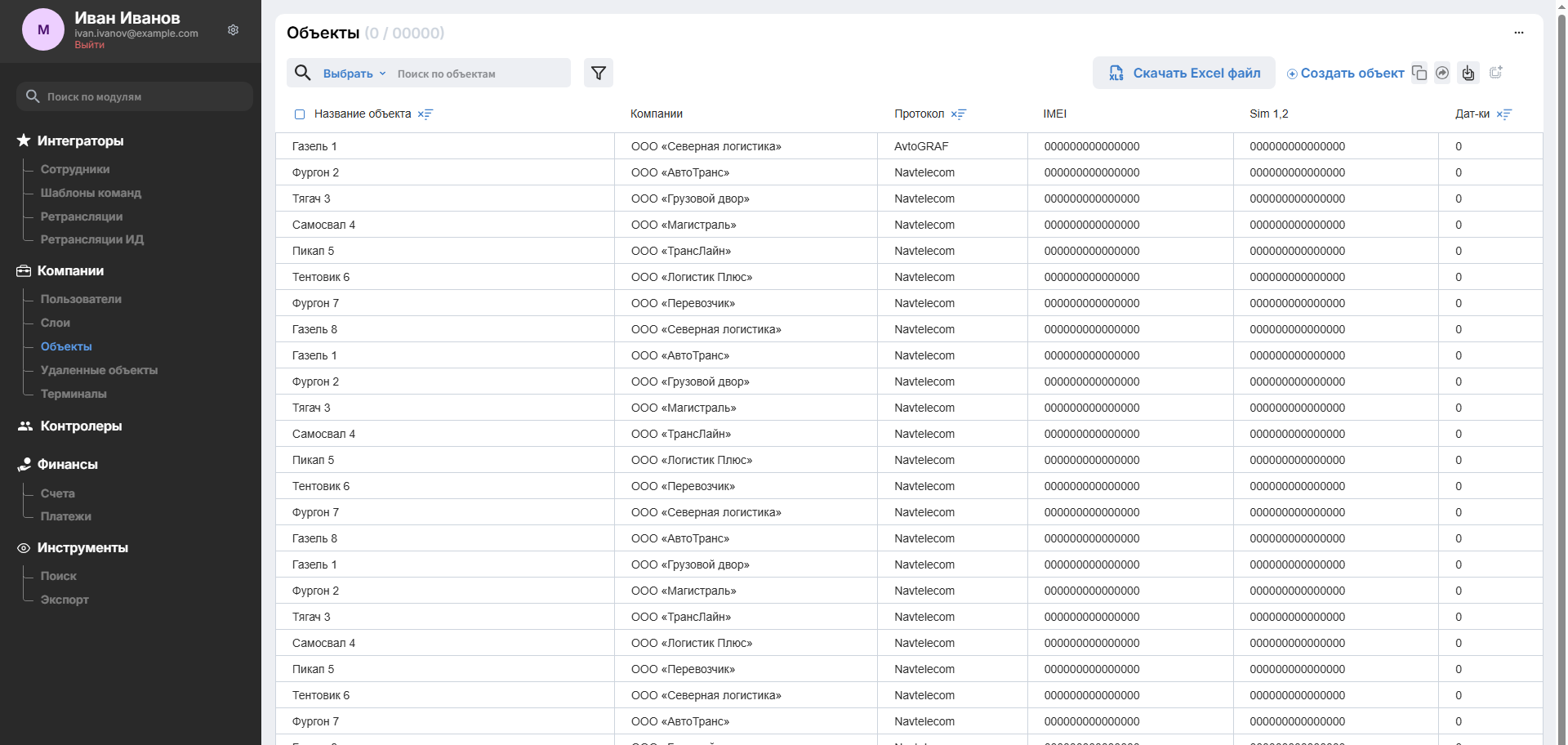1568x745 pixels.
Task: Clear sorting on Название объекта column
Action: point(425,114)
